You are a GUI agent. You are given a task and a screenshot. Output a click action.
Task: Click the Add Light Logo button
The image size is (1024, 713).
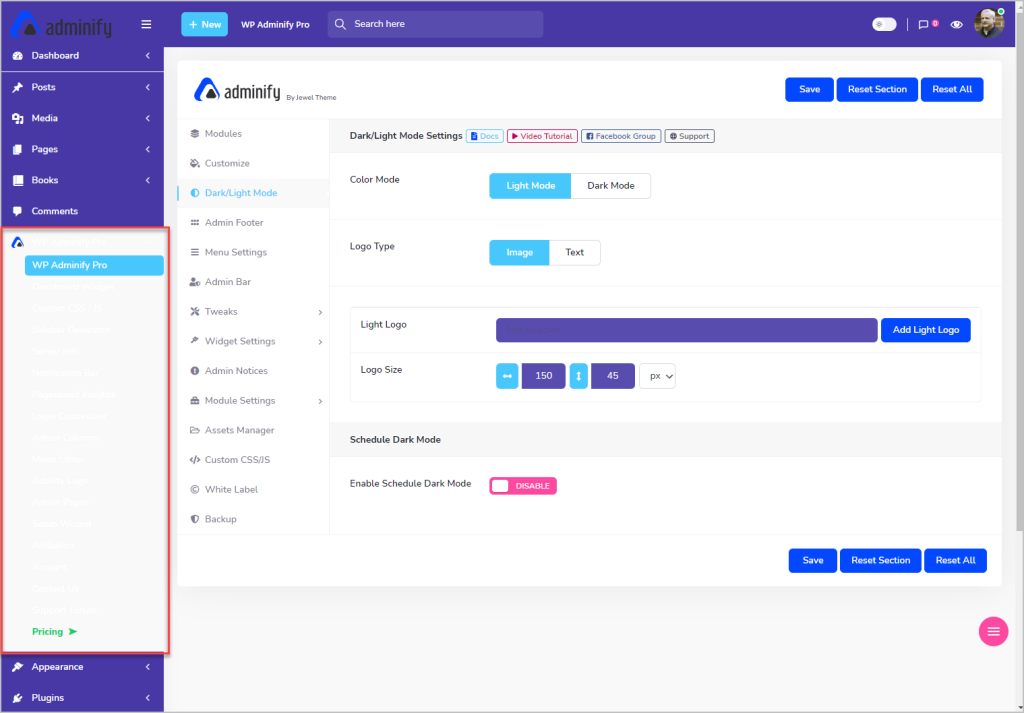pyautogui.click(x=925, y=330)
